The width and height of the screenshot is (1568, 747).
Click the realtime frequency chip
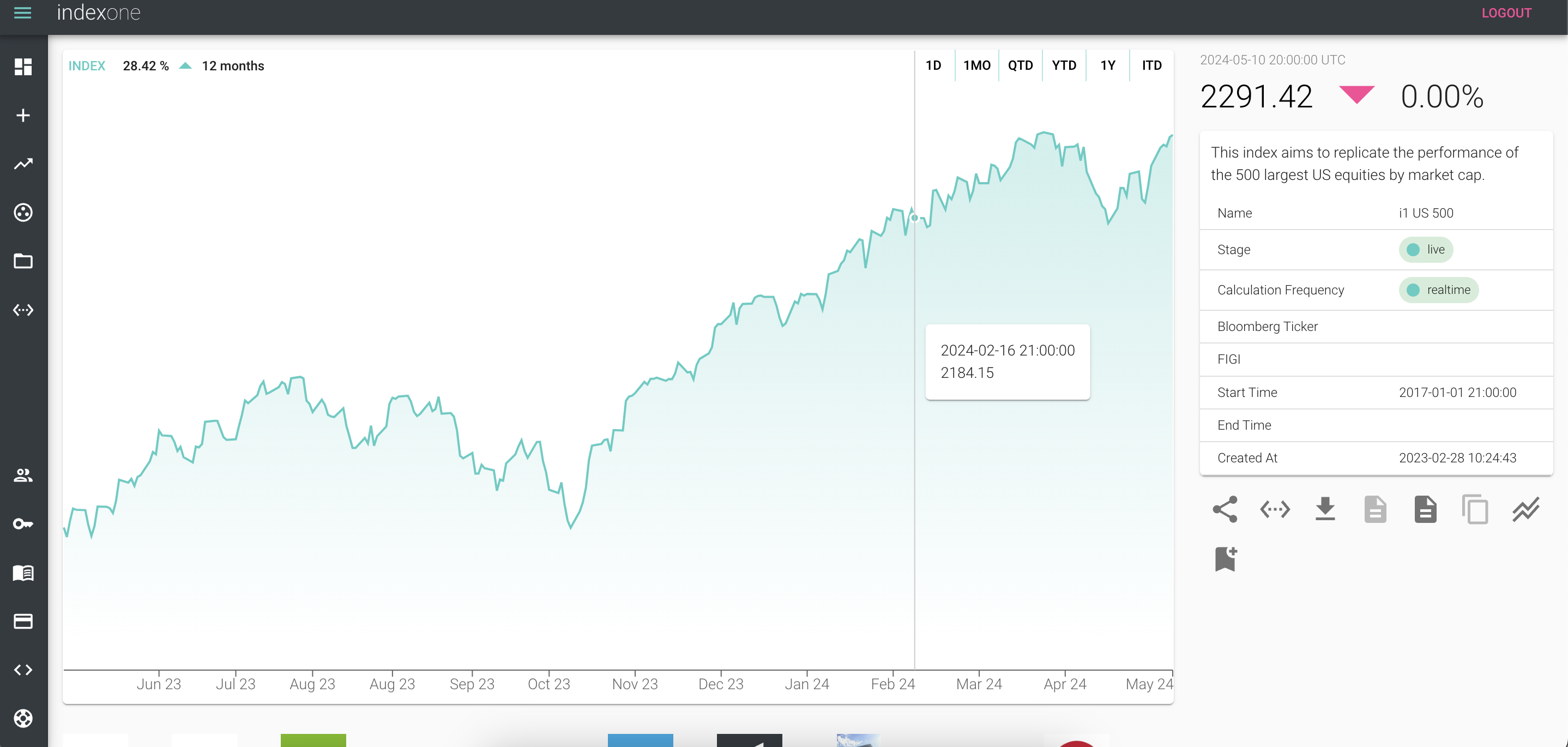[x=1438, y=290]
